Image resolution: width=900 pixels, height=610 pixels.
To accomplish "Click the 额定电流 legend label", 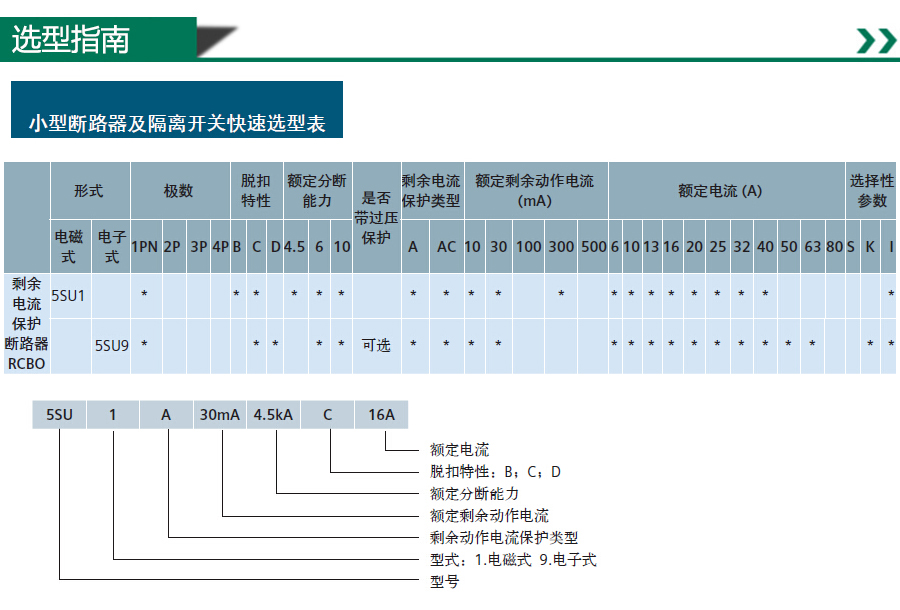I will click(x=460, y=449).
